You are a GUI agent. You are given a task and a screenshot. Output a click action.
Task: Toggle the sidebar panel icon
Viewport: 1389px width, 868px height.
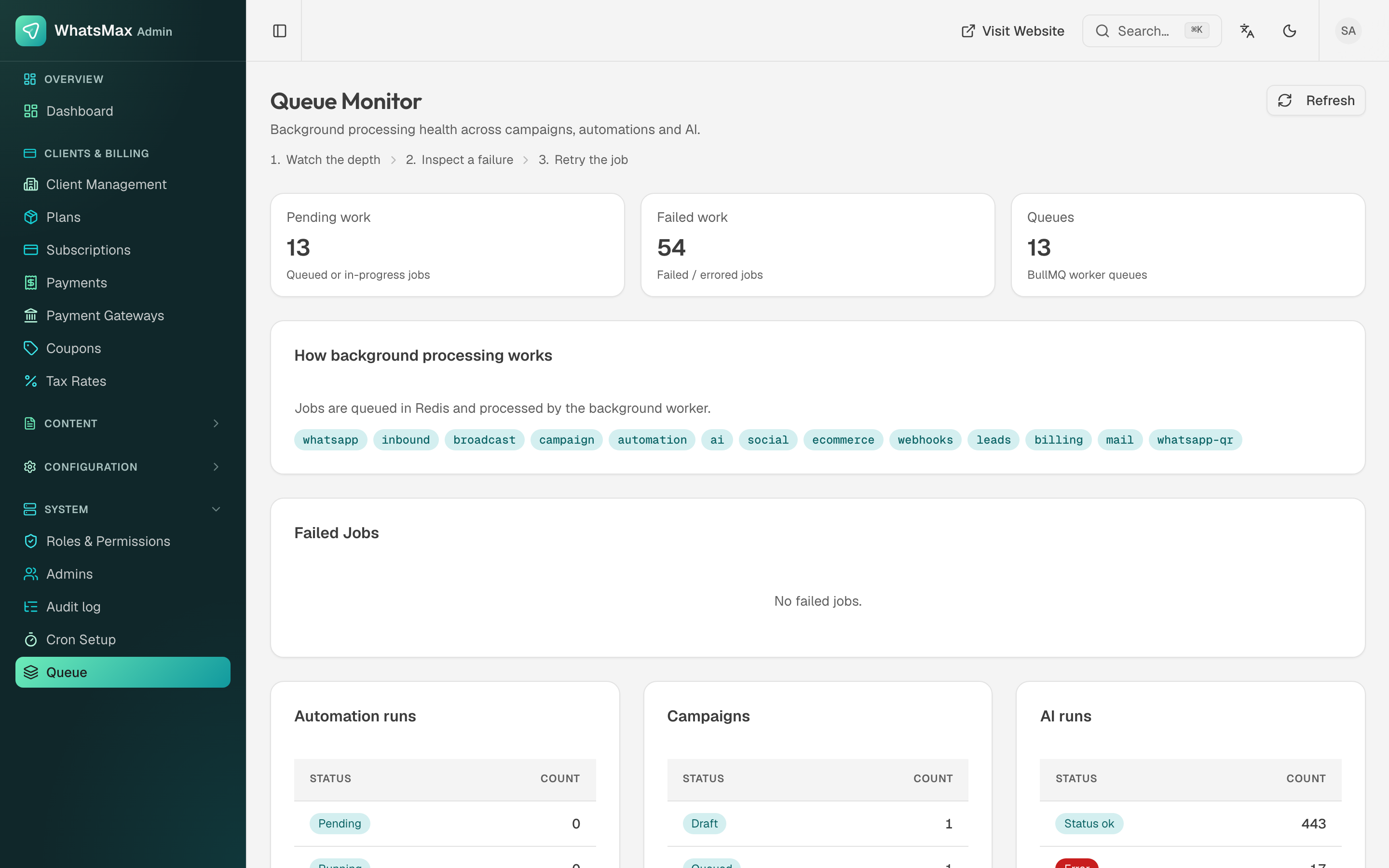click(x=280, y=31)
